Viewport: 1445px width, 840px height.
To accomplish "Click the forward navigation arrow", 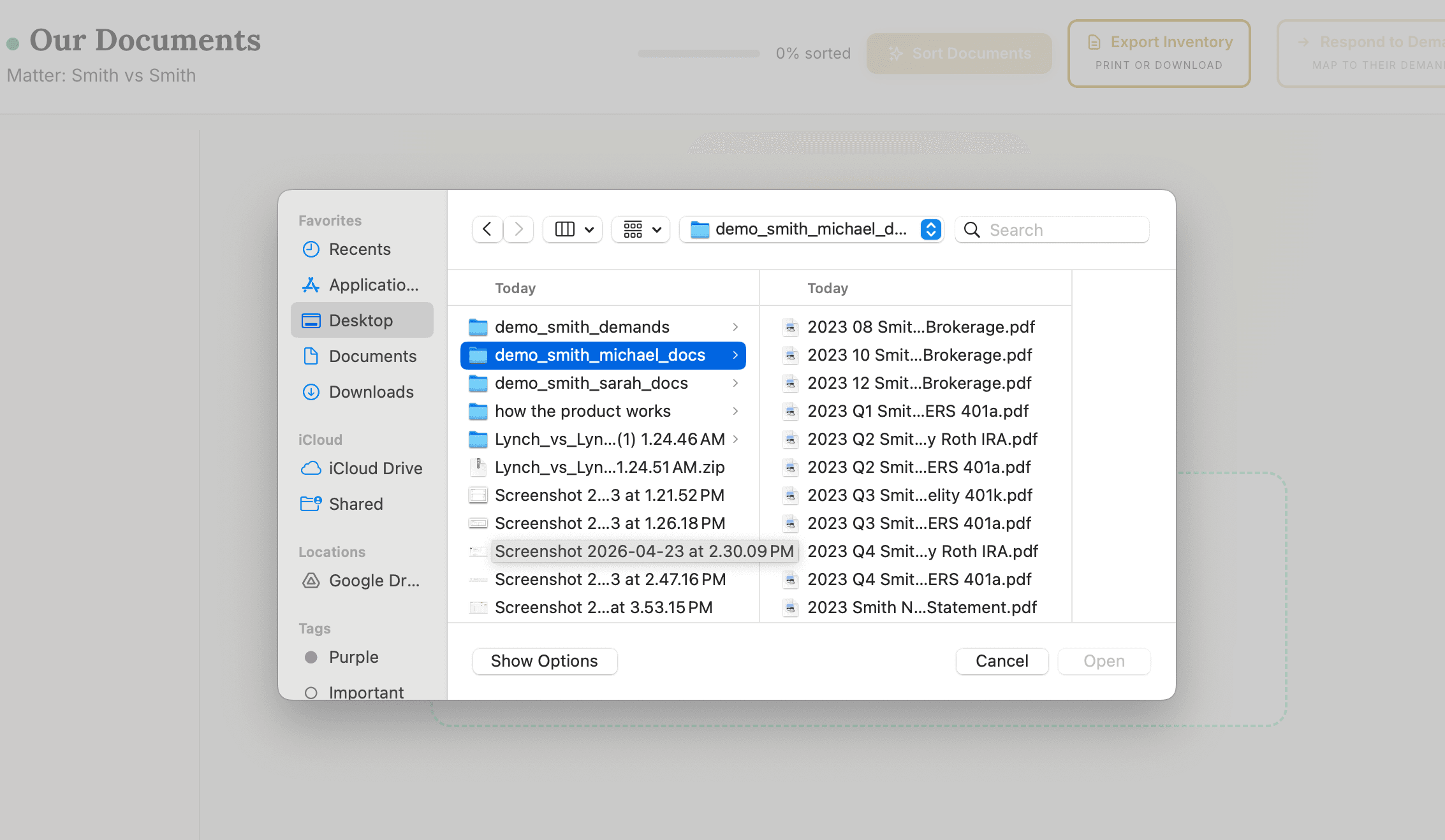I will [518, 229].
